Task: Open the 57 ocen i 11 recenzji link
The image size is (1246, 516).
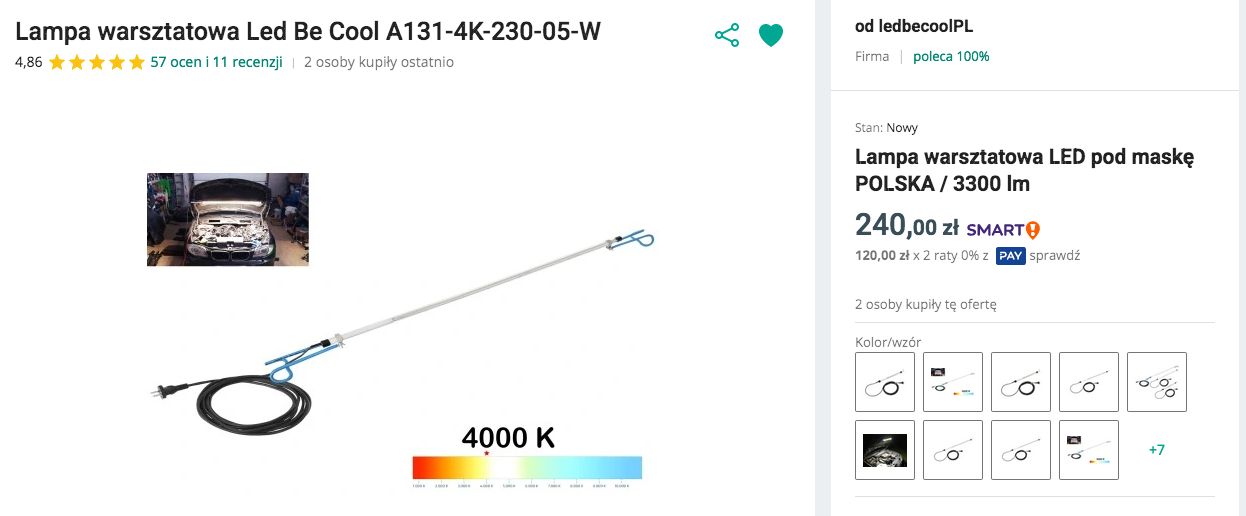Action: [x=216, y=62]
